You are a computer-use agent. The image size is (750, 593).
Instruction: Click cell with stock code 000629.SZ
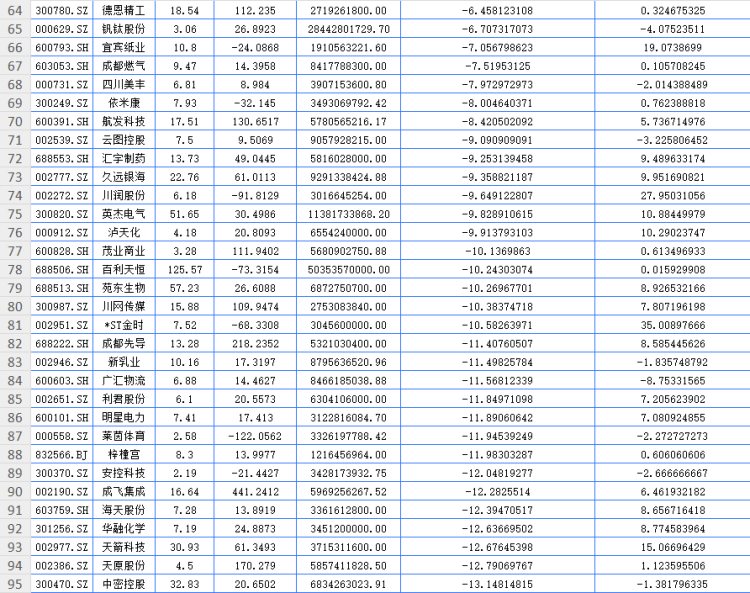[62, 29]
